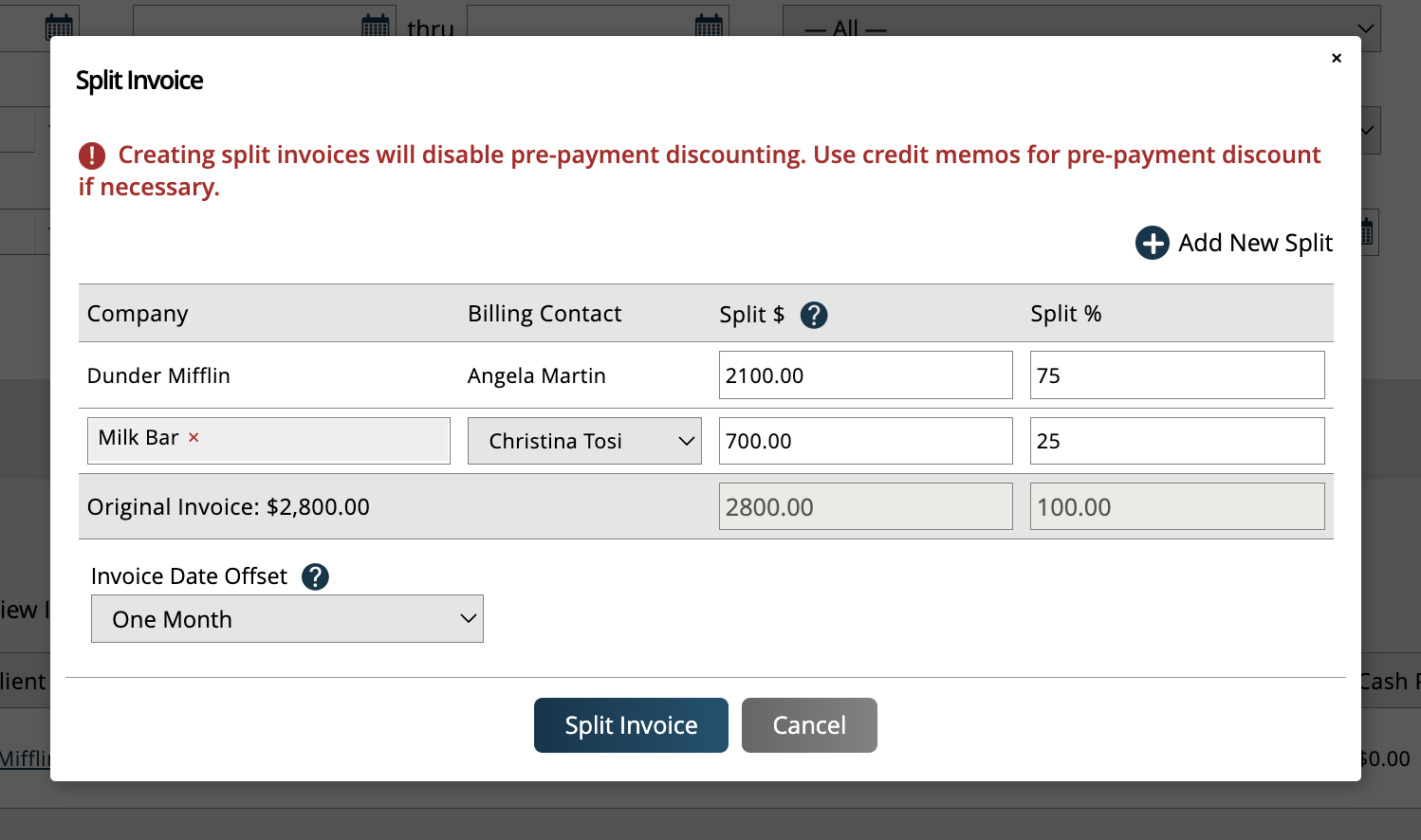Edit the 700.00 split amount field
This screenshot has width=1421, height=840.
(864, 440)
